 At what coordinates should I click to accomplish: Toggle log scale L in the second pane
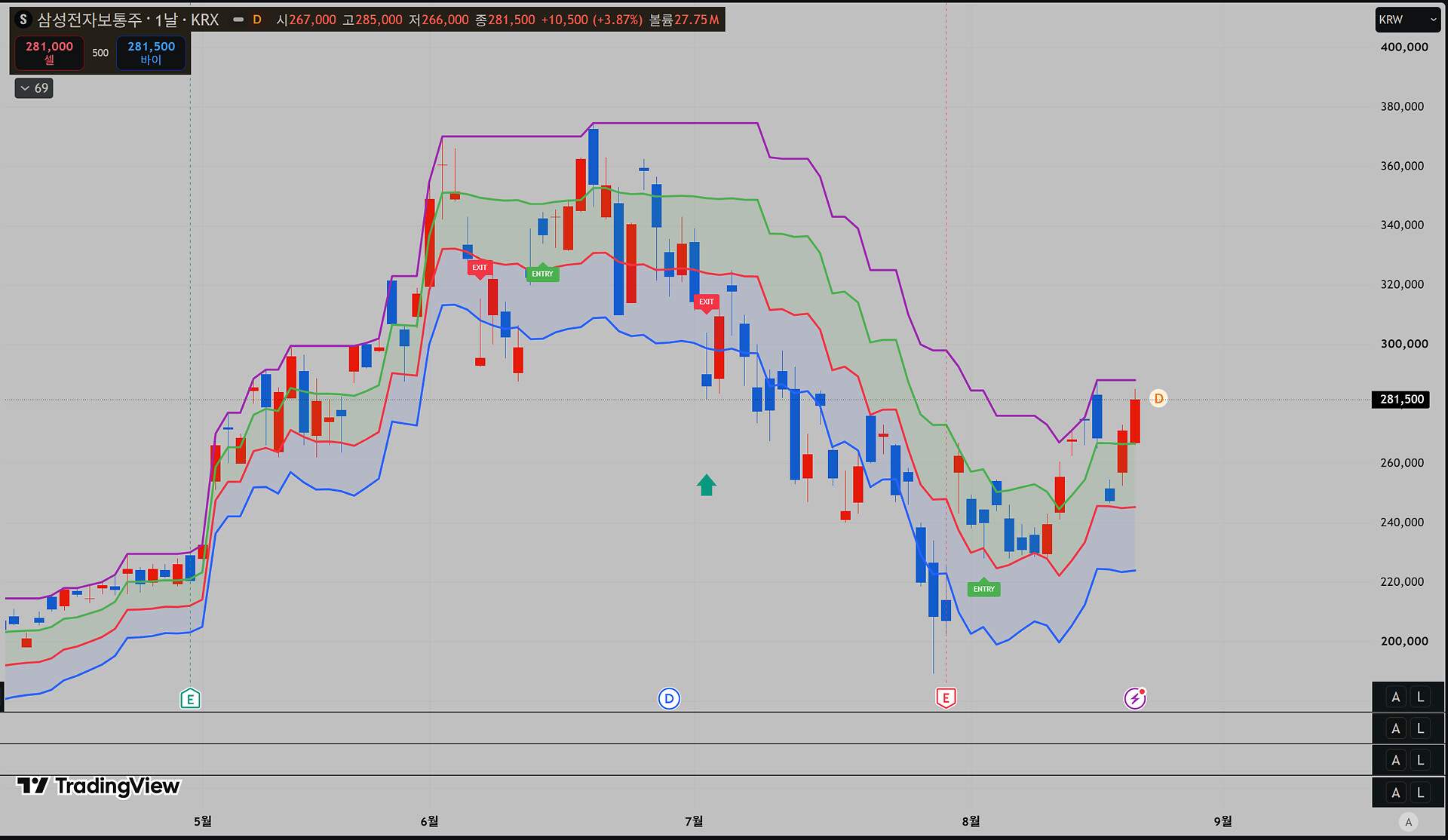(1420, 728)
